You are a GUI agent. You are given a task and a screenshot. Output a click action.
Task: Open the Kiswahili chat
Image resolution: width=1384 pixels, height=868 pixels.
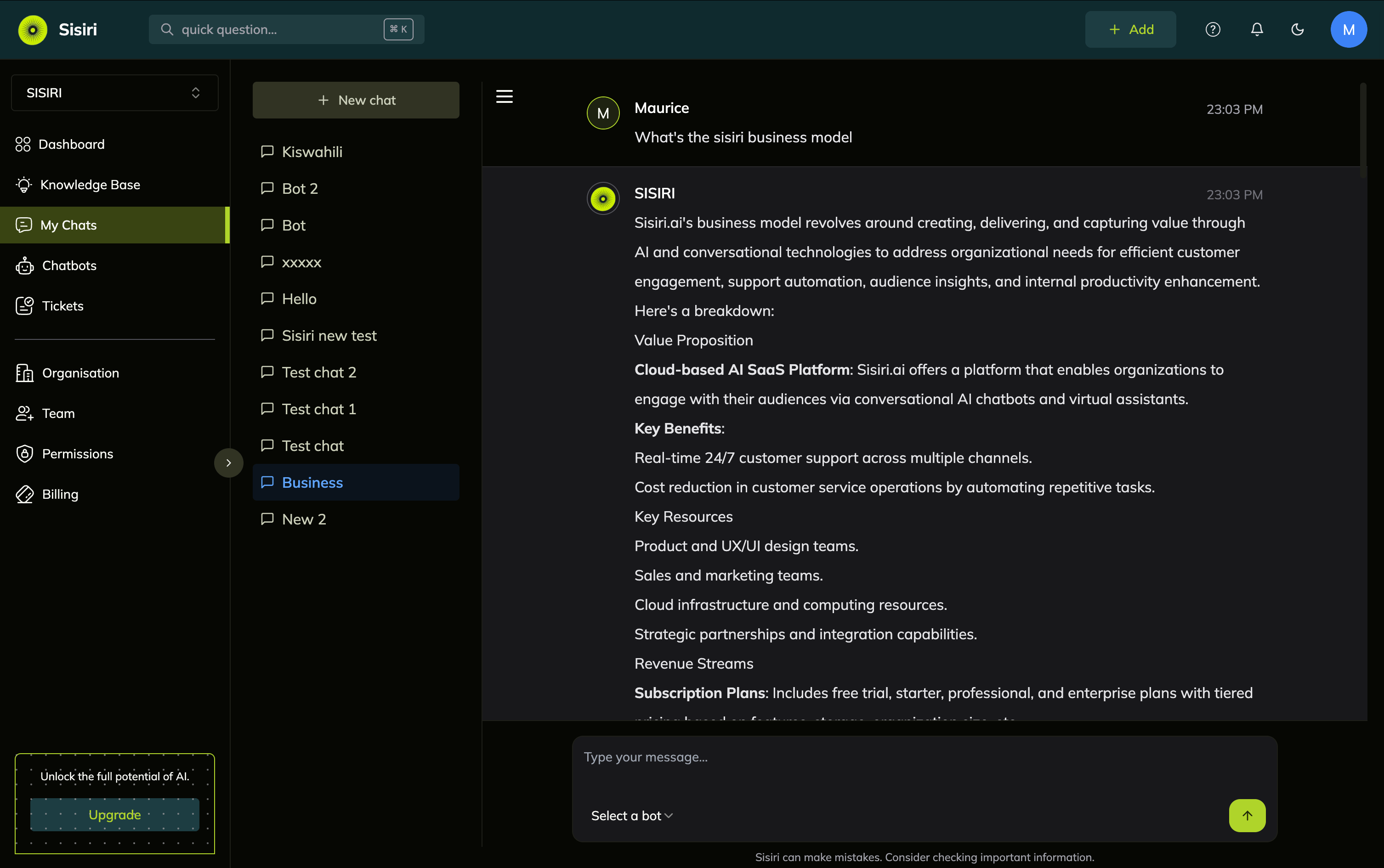pyautogui.click(x=312, y=152)
